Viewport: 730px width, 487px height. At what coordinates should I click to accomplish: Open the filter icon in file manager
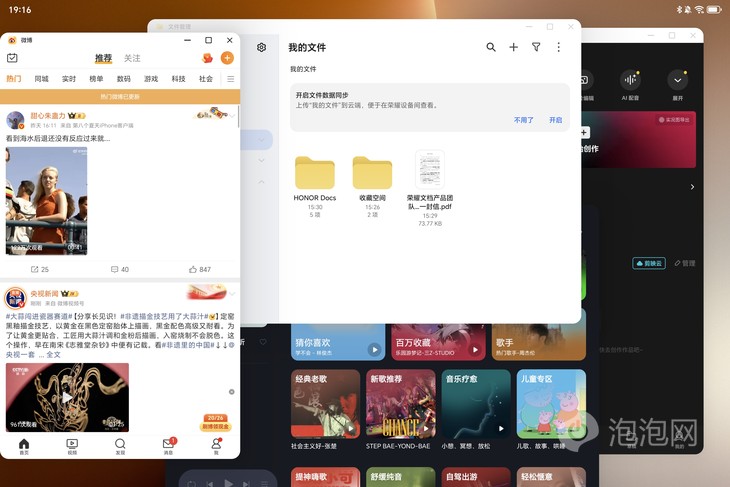536,47
